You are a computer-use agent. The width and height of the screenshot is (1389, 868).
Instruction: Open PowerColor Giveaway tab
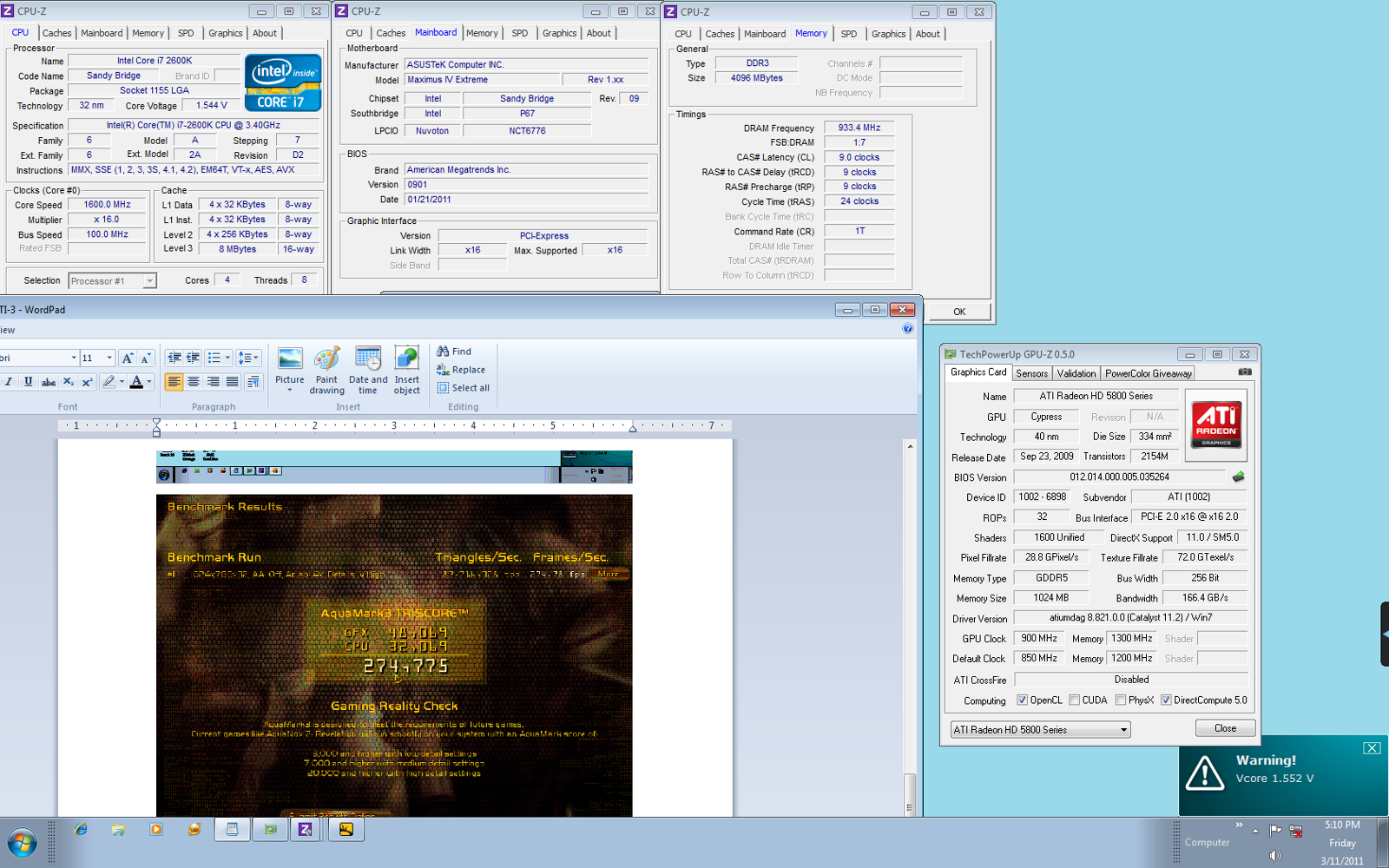(x=1148, y=373)
